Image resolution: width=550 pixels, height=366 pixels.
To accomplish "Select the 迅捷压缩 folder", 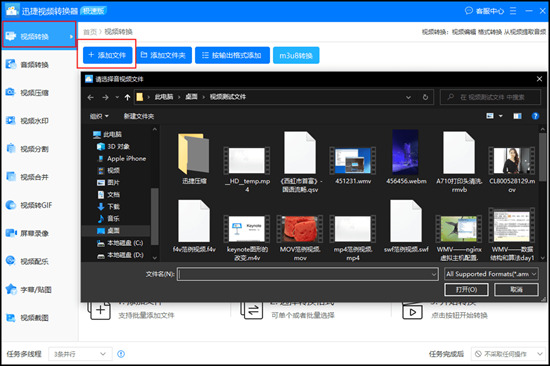I will coord(194,159).
